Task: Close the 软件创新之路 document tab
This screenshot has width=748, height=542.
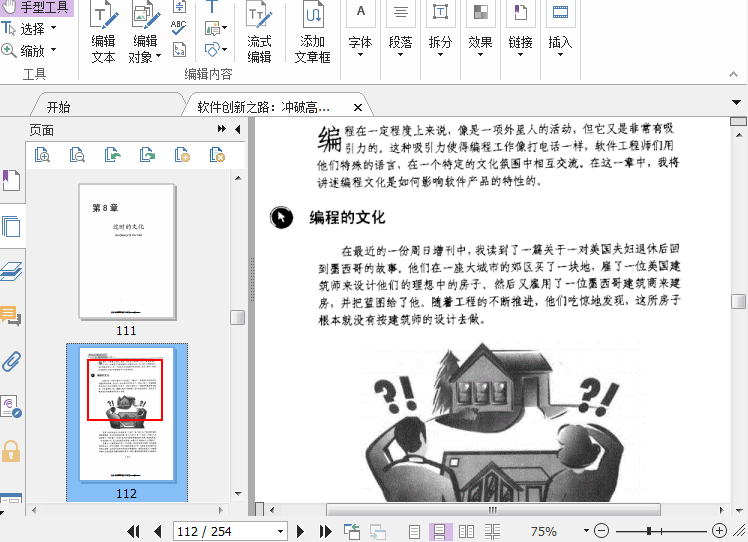Action: point(357,107)
